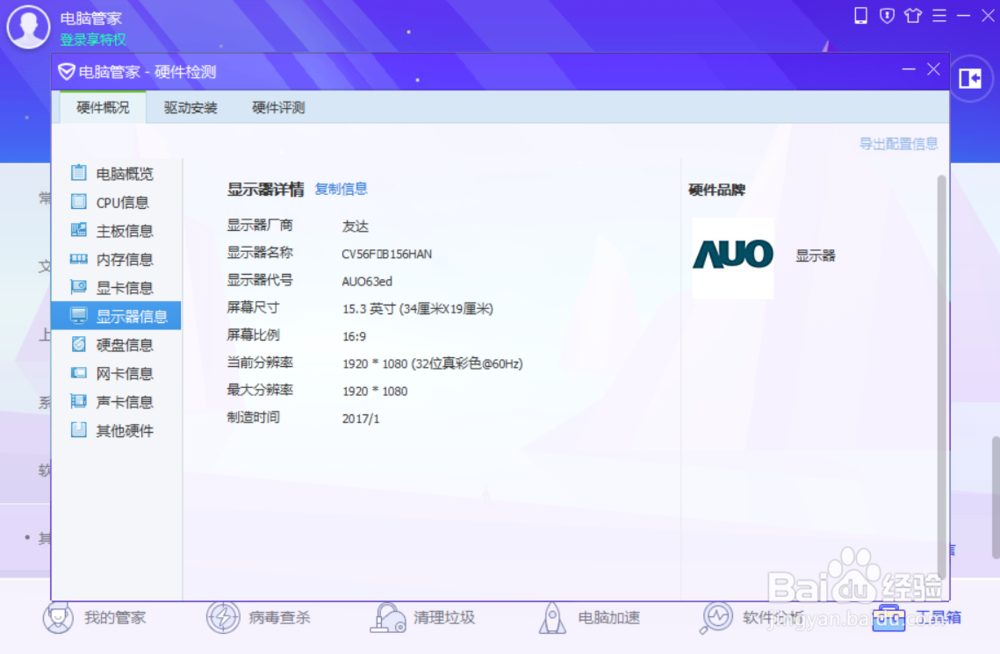Click the monitor name CV56F□B156HAN

pyautogui.click(x=386, y=254)
